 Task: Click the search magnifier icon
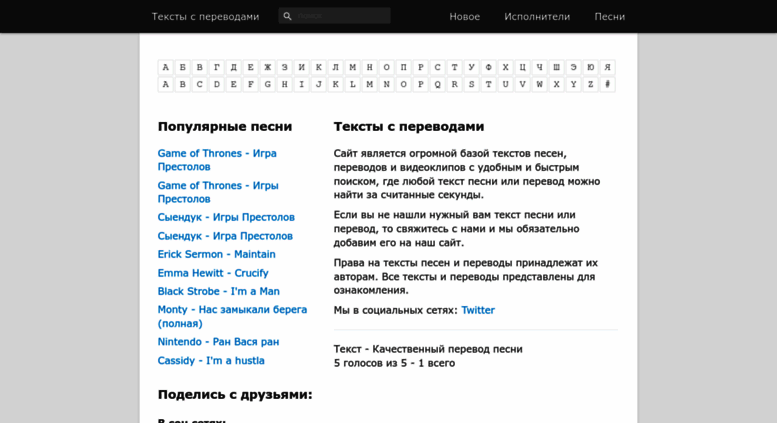pos(287,16)
